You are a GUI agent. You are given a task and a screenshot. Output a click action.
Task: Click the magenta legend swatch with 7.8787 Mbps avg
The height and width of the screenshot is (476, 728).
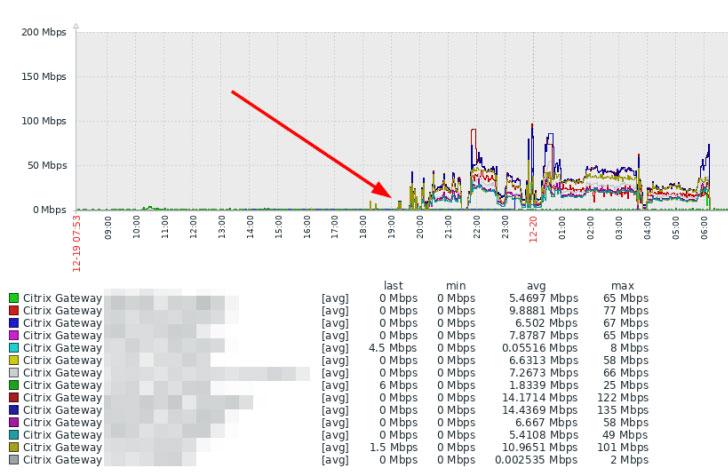pyautogui.click(x=13, y=335)
